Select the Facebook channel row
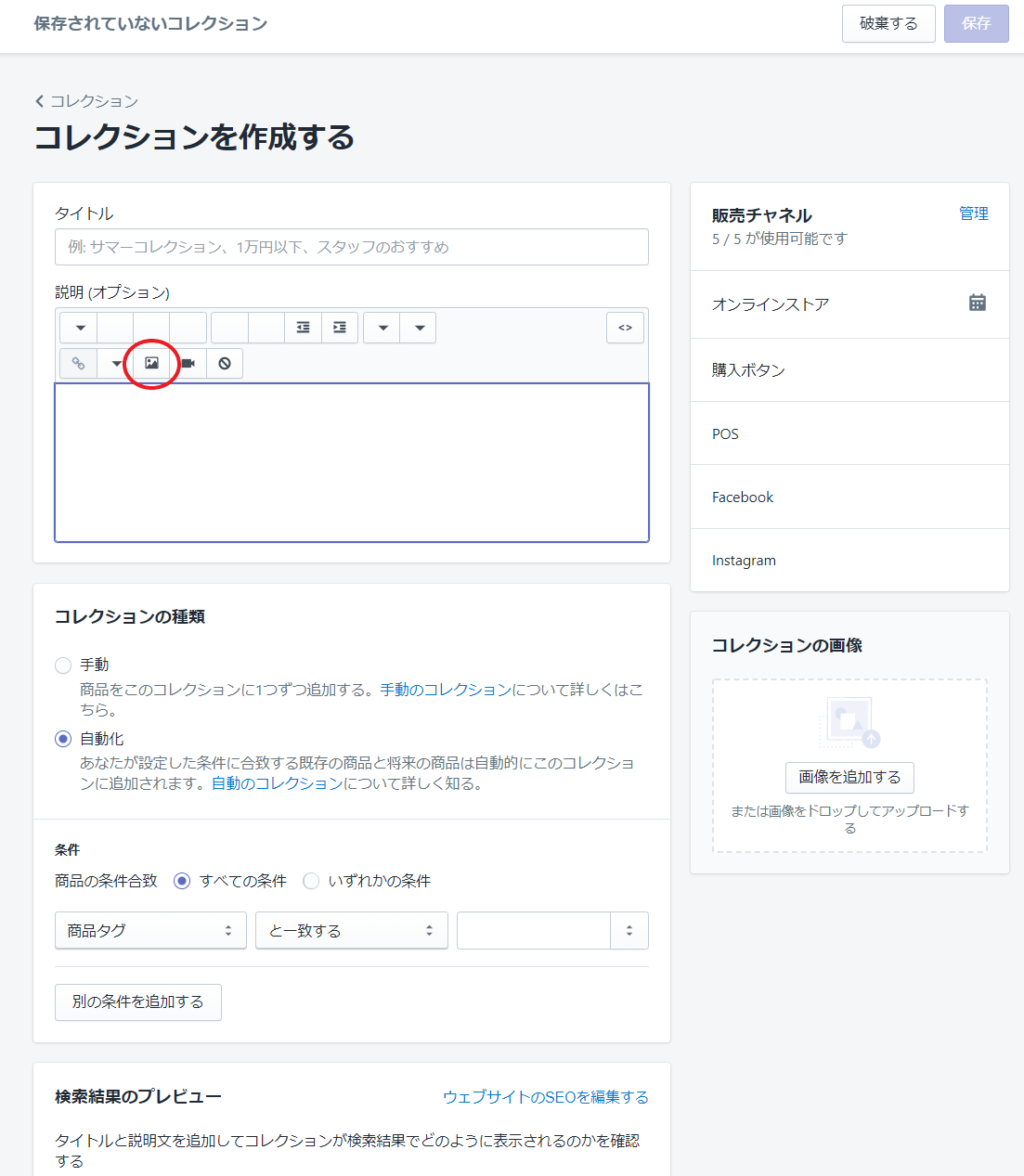Screen dimensions: 1024x1176 click(x=849, y=497)
